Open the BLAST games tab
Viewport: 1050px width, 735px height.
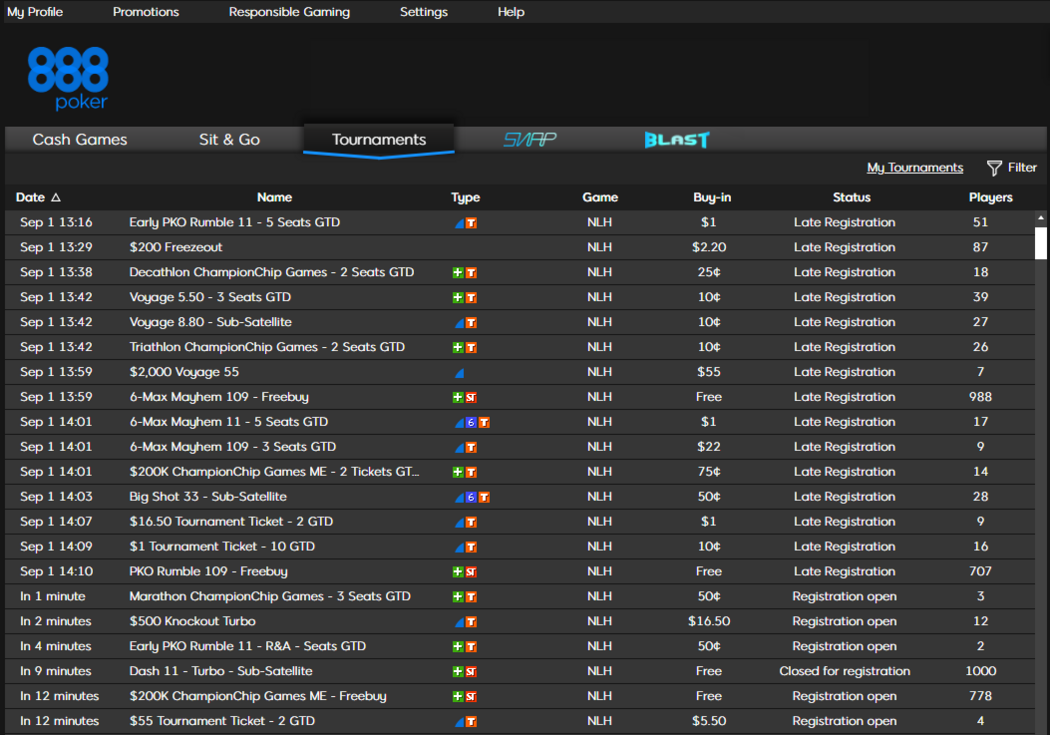[677, 140]
